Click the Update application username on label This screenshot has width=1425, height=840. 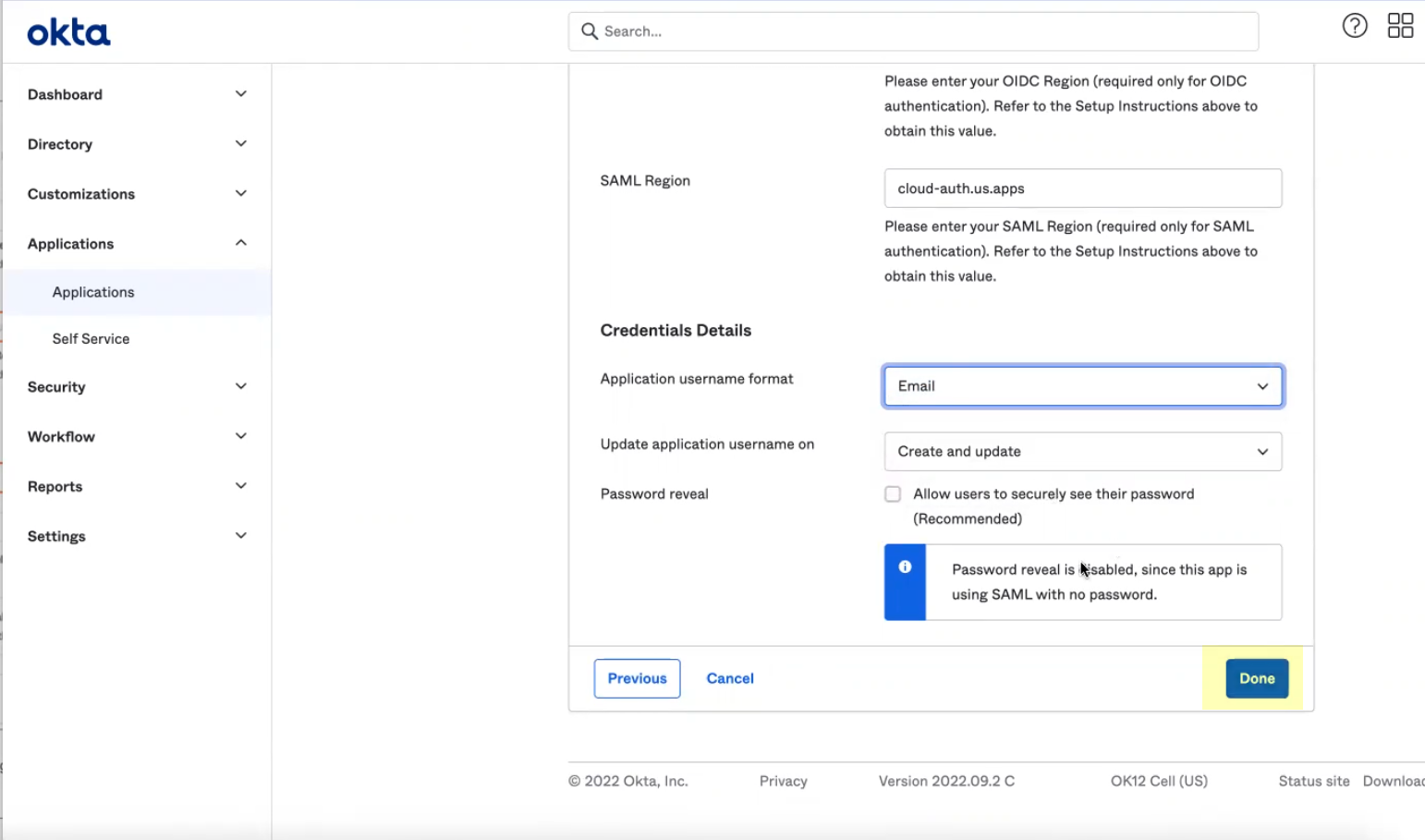[707, 444]
